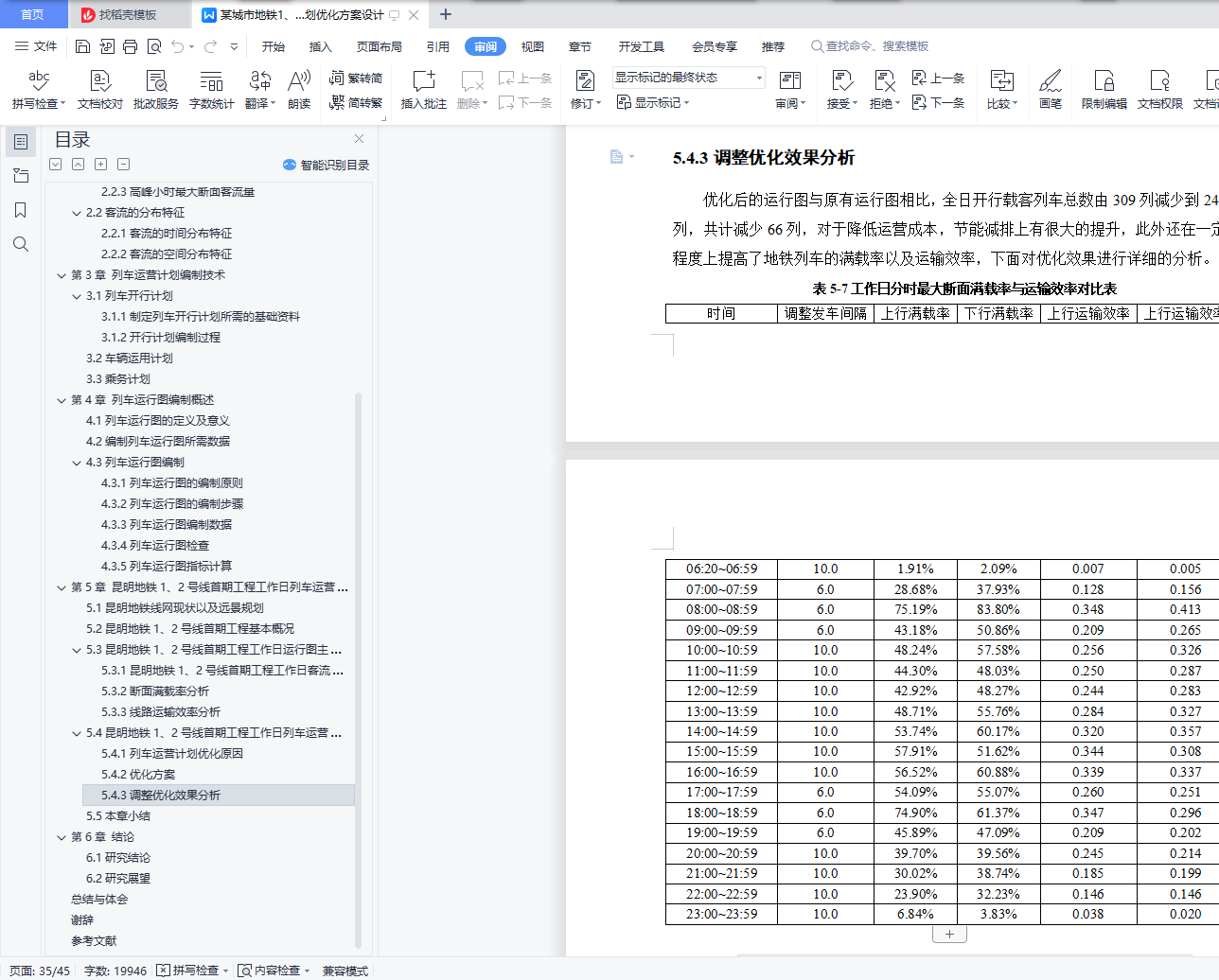Collapse 第 3 章 列车运营计划编制技术

62,275
